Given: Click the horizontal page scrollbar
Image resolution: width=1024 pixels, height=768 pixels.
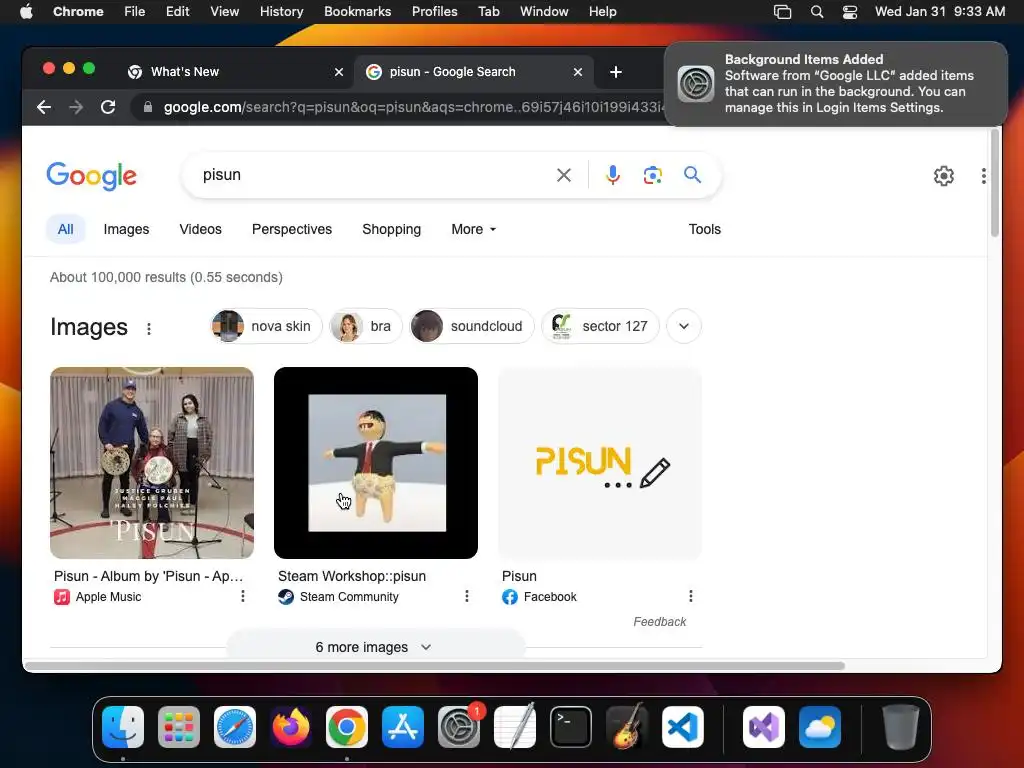Looking at the screenshot, I should 434,665.
